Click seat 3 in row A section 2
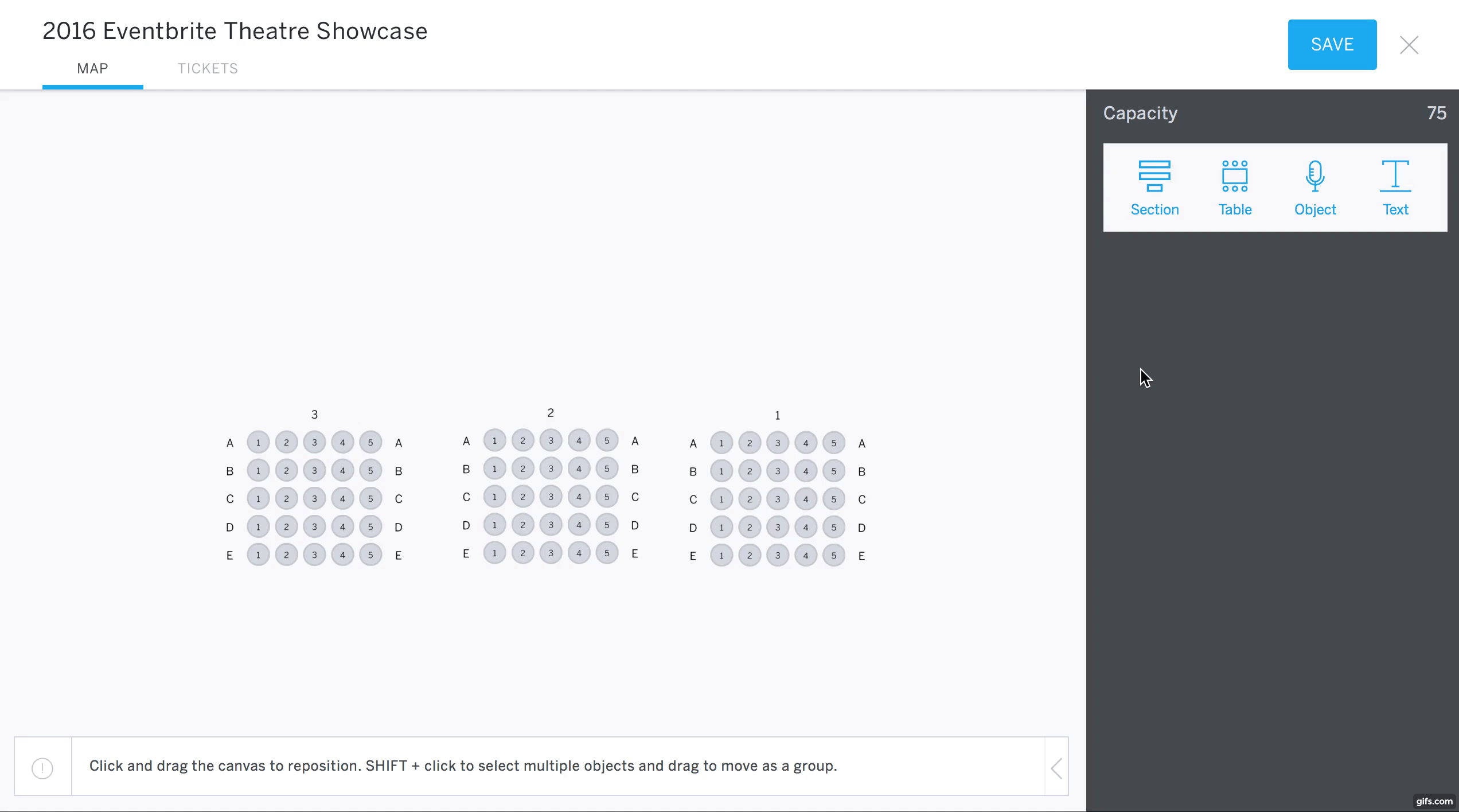Image resolution: width=1459 pixels, height=812 pixels. 551,440
